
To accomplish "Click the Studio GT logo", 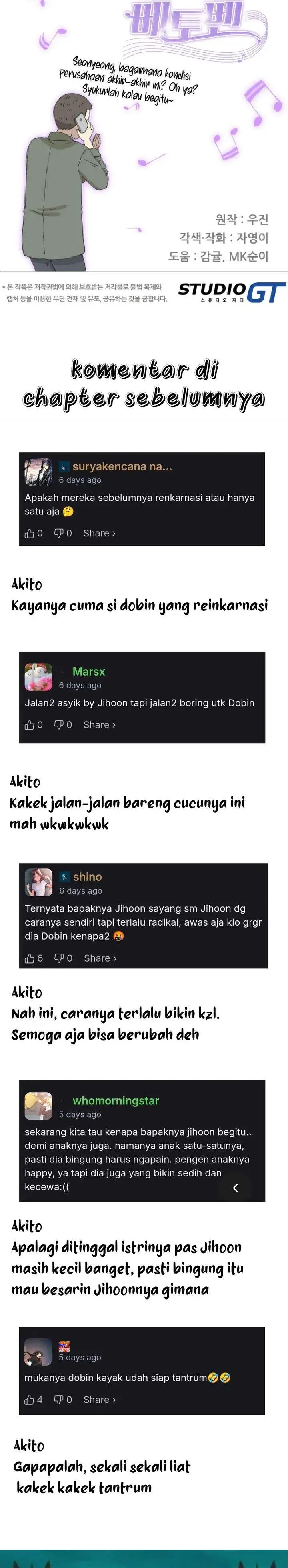I will pyautogui.click(x=231, y=292).
